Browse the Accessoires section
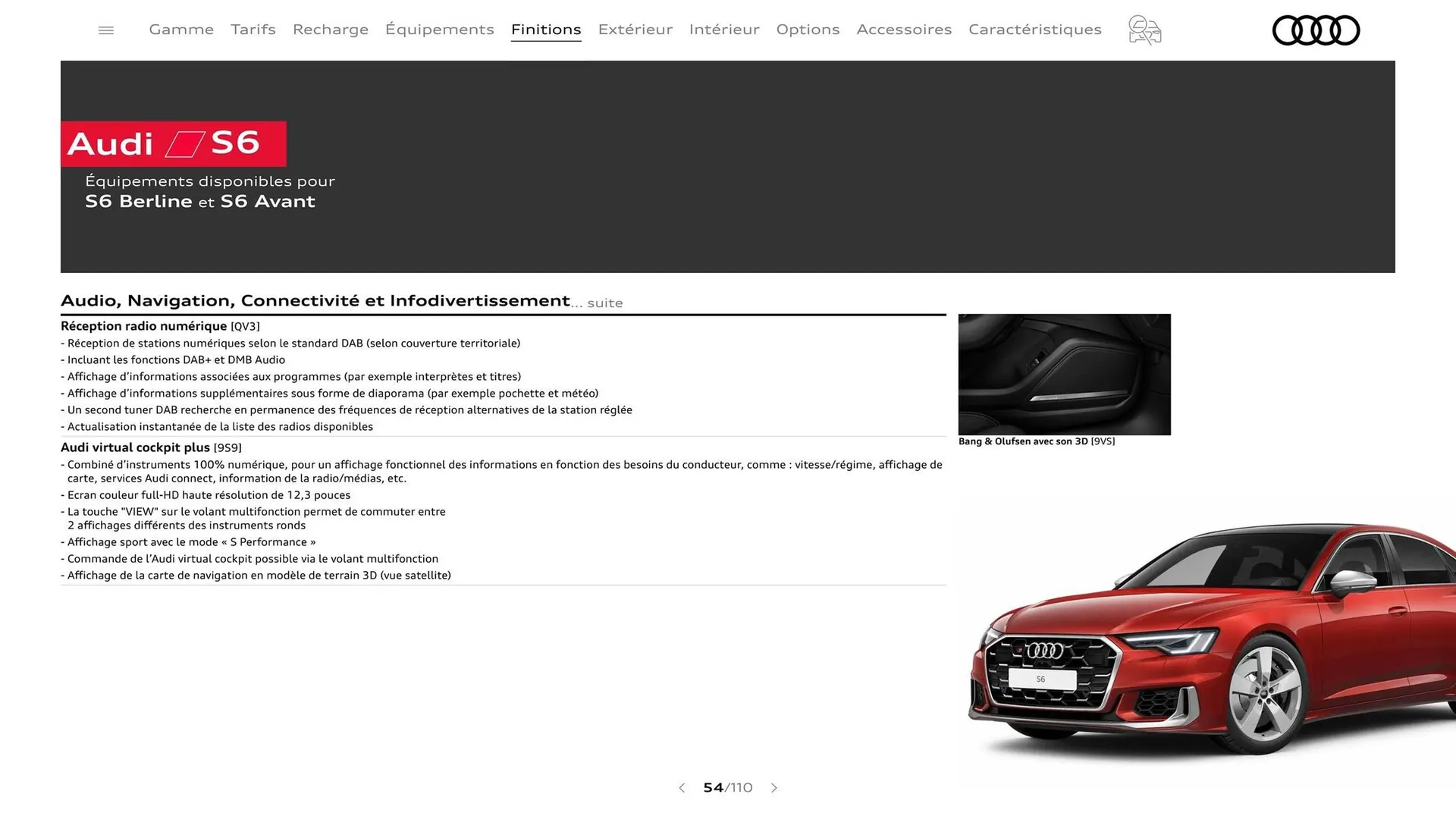This screenshot has width=1456, height=819. (x=904, y=30)
